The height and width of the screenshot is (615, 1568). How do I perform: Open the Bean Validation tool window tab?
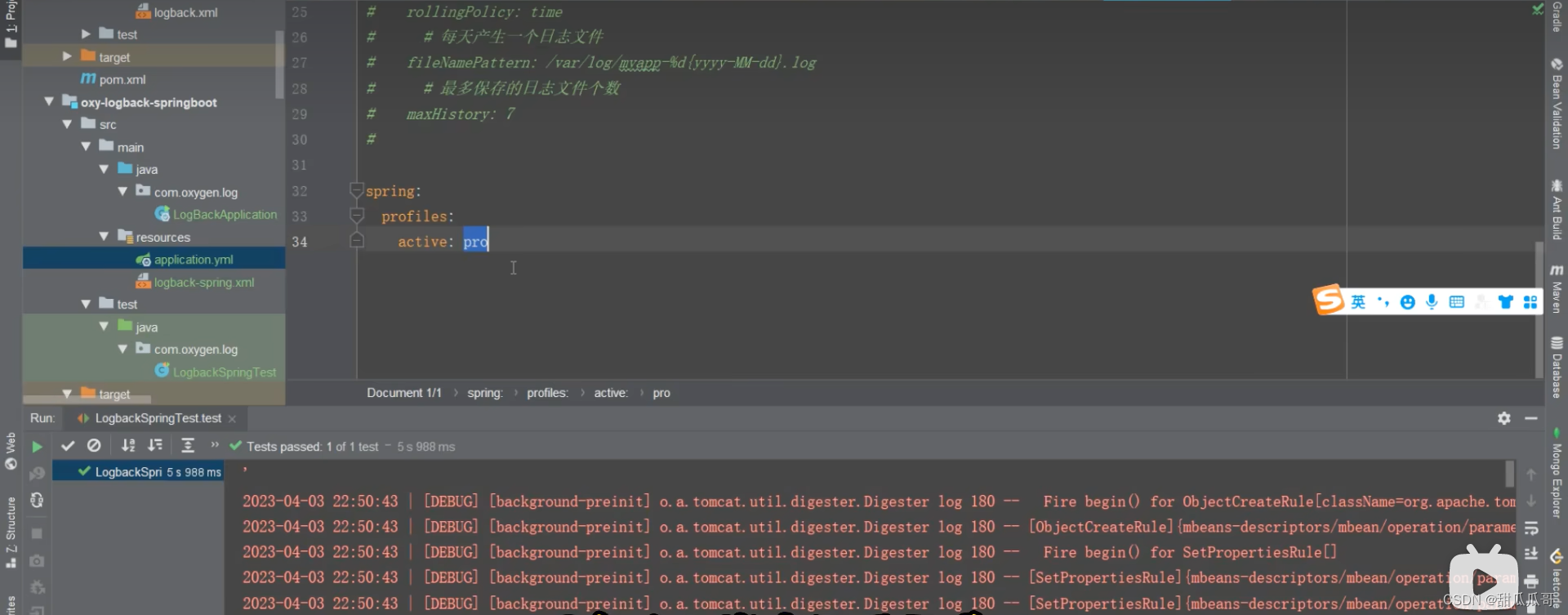tap(1557, 103)
